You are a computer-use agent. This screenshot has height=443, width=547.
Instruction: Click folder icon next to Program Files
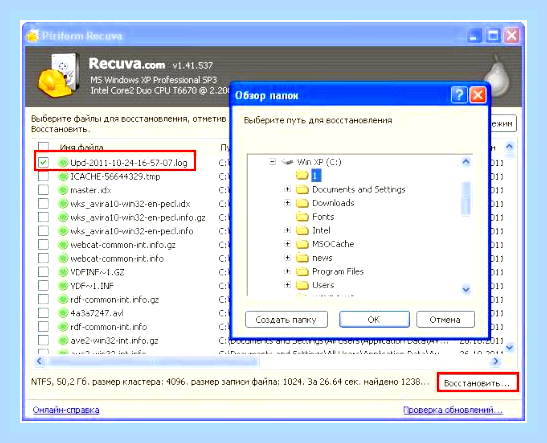click(x=302, y=272)
